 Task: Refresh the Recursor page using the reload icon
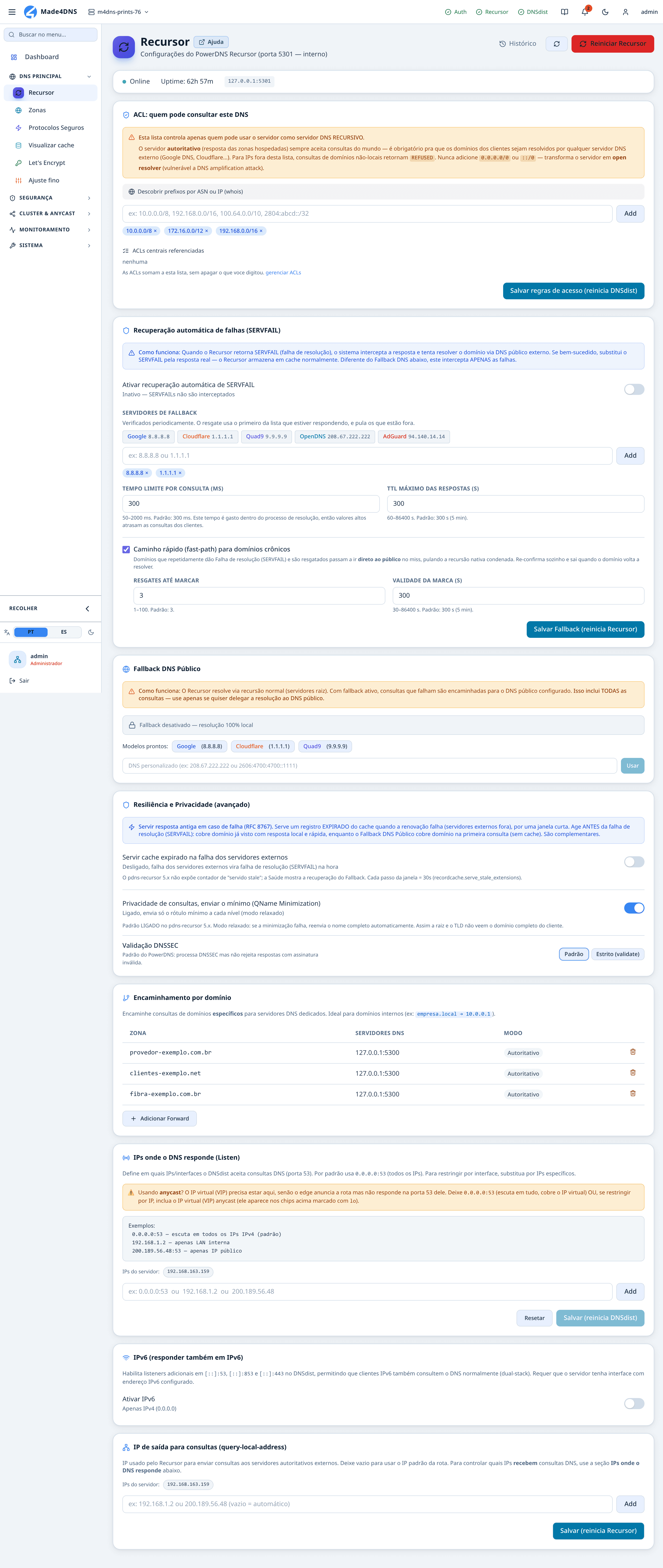tap(557, 44)
